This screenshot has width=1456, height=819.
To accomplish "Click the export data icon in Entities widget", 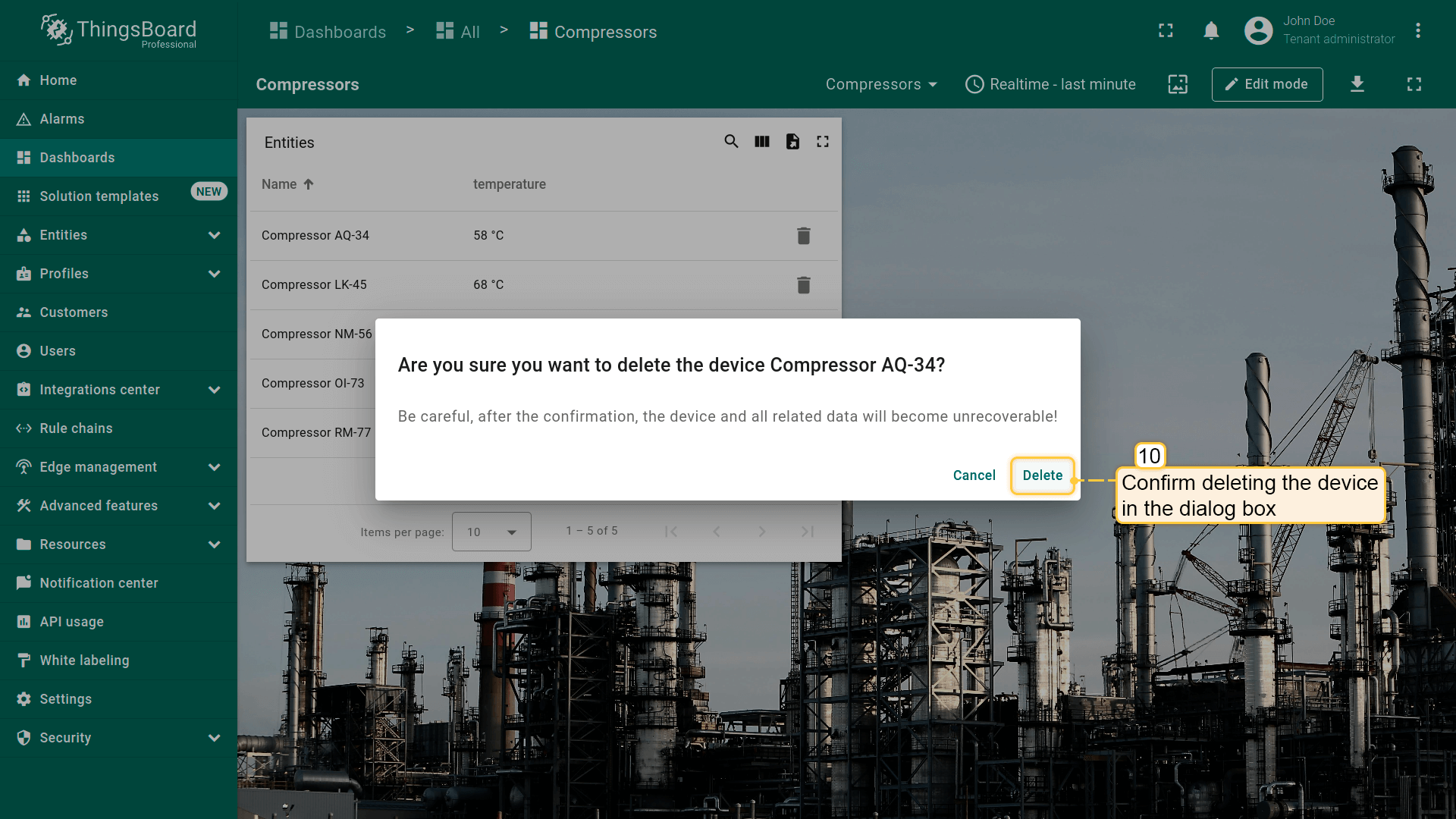I will tap(792, 142).
